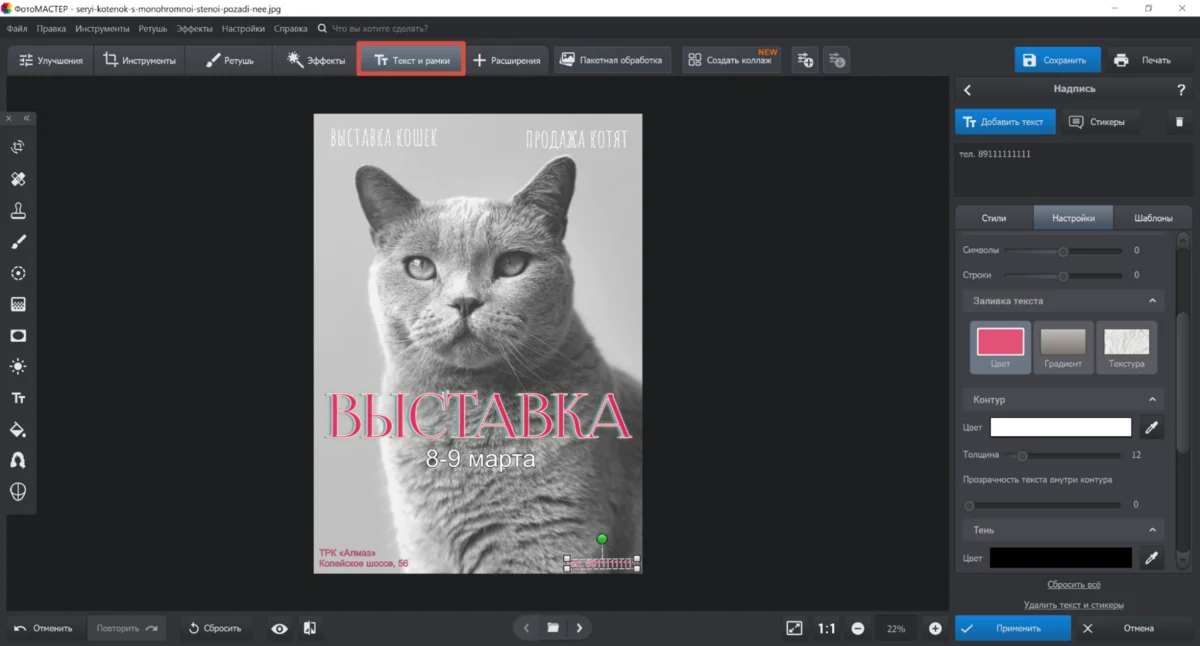Image resolution: width=1200 pixels, height=646 pixels.
Task: Pick the brush tool from the sidebar
Action: pyautogui.click(x=17, y=241)
